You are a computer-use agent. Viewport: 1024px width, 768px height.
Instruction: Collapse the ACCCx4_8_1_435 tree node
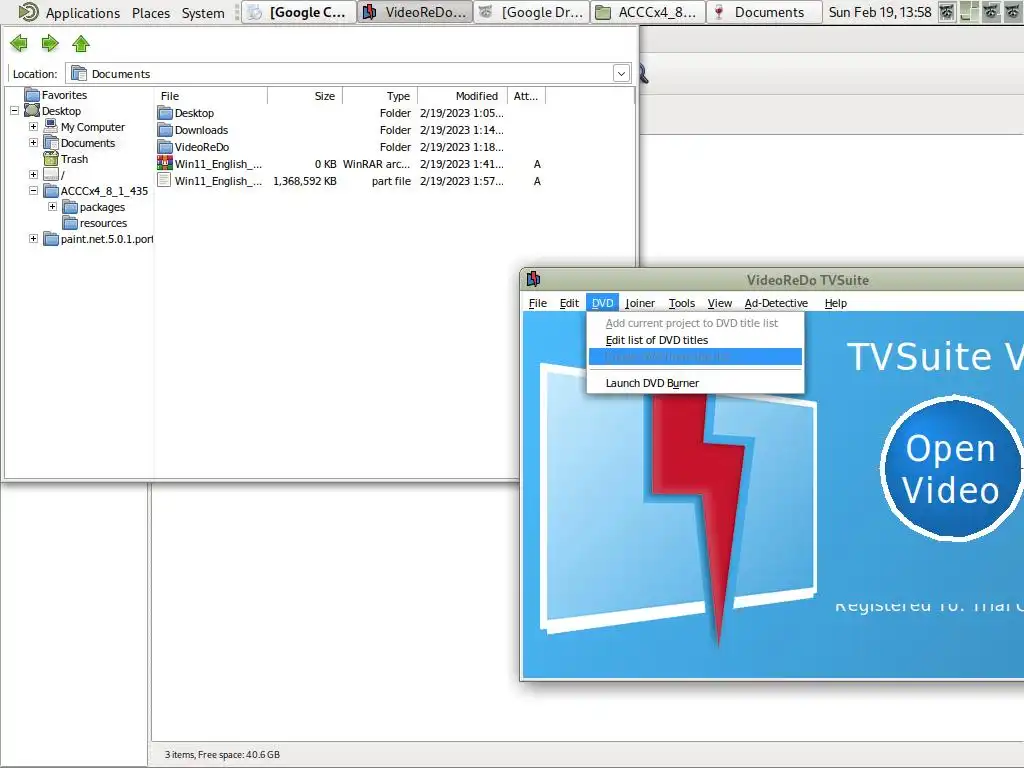click(x=33, y=191)
